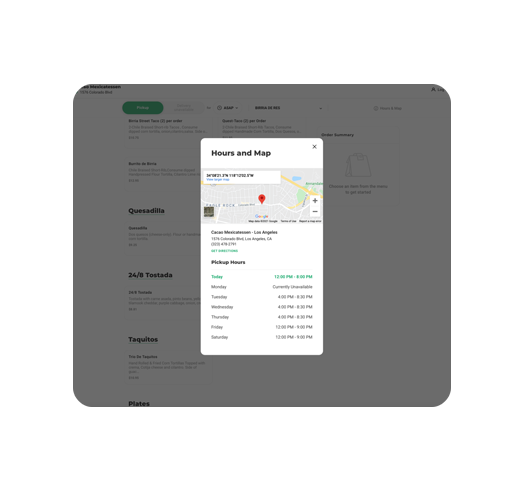The height and width of the screenshot is (491, 524).
Task: Click the Google logo on map
Action: (261, 217)
